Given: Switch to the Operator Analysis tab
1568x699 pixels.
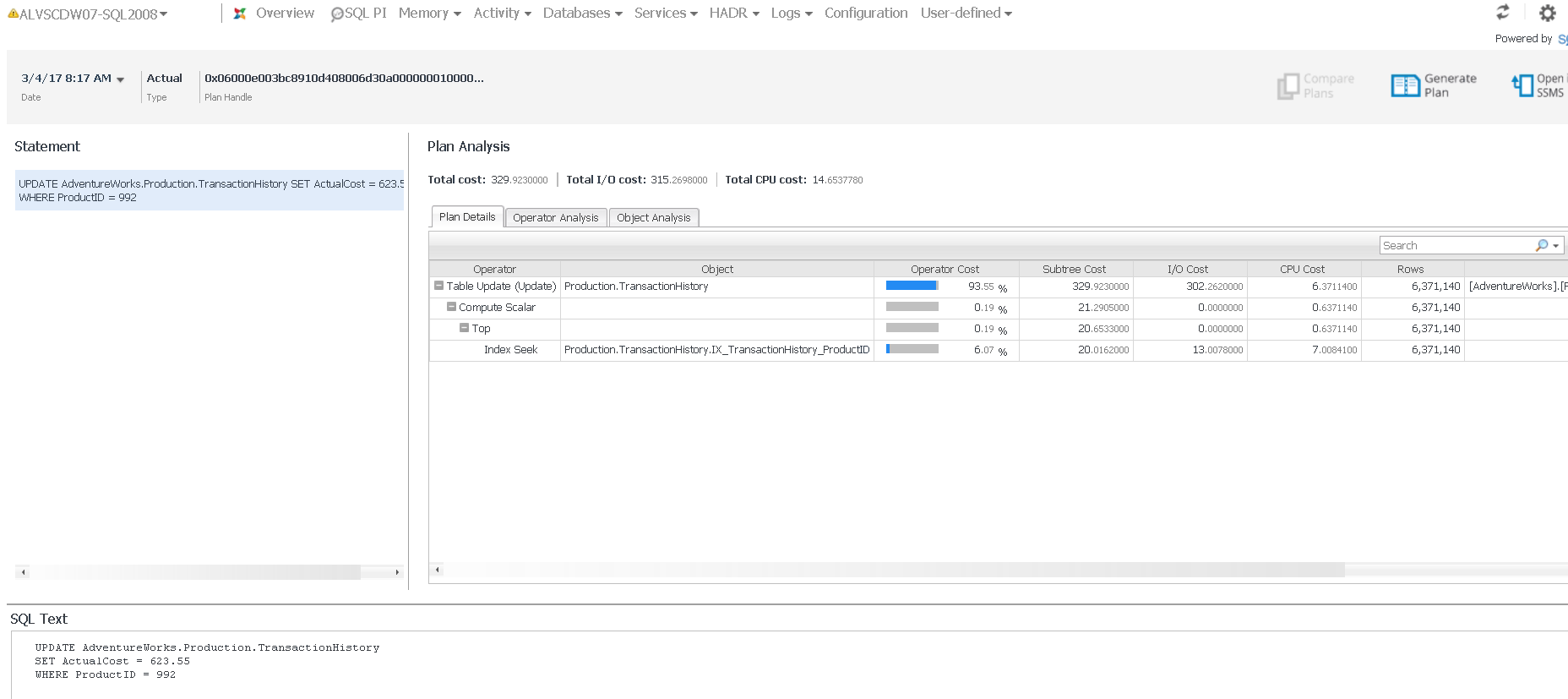Looking at the screenshot, I should 555,218.
